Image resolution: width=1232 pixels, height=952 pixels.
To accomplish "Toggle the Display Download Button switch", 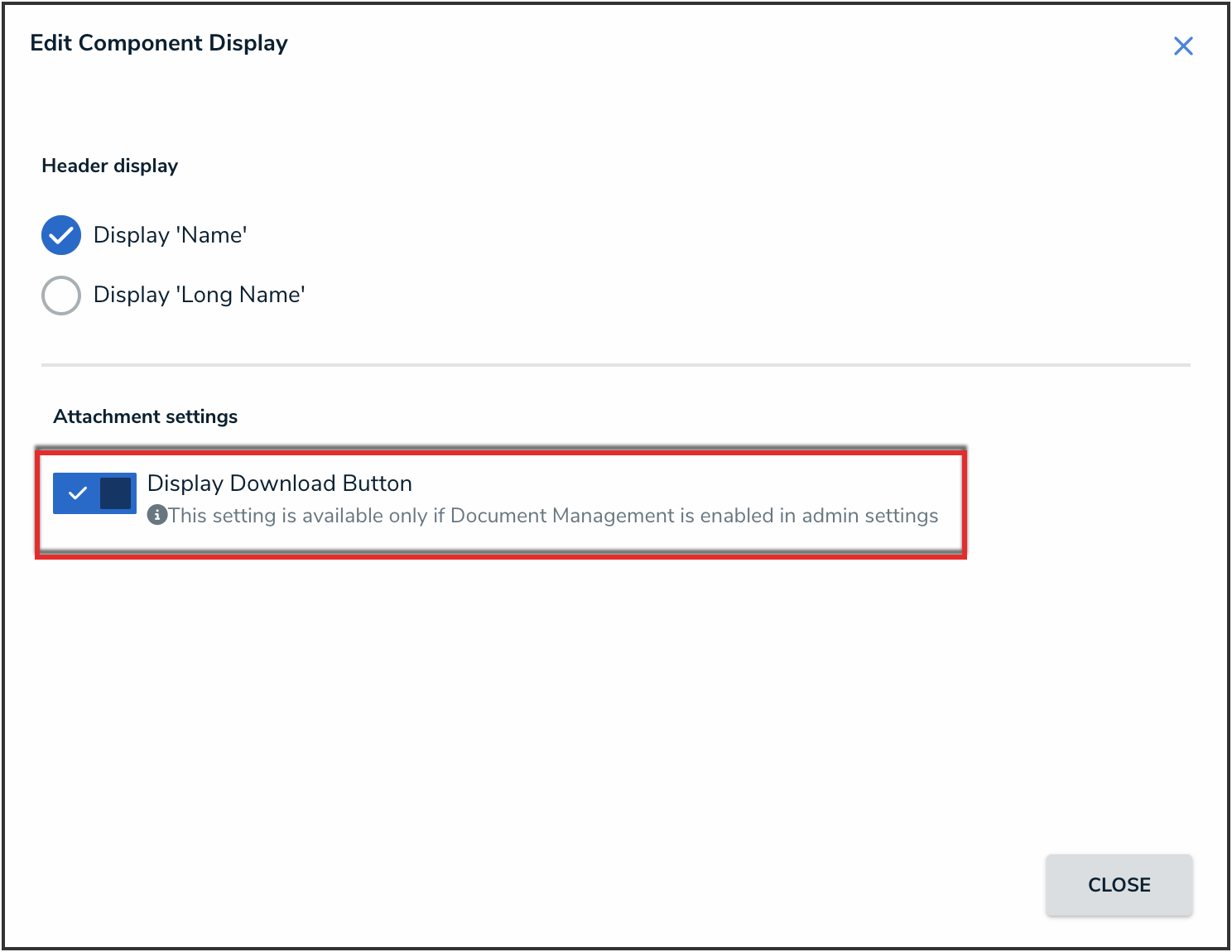I will coord(94,493).
